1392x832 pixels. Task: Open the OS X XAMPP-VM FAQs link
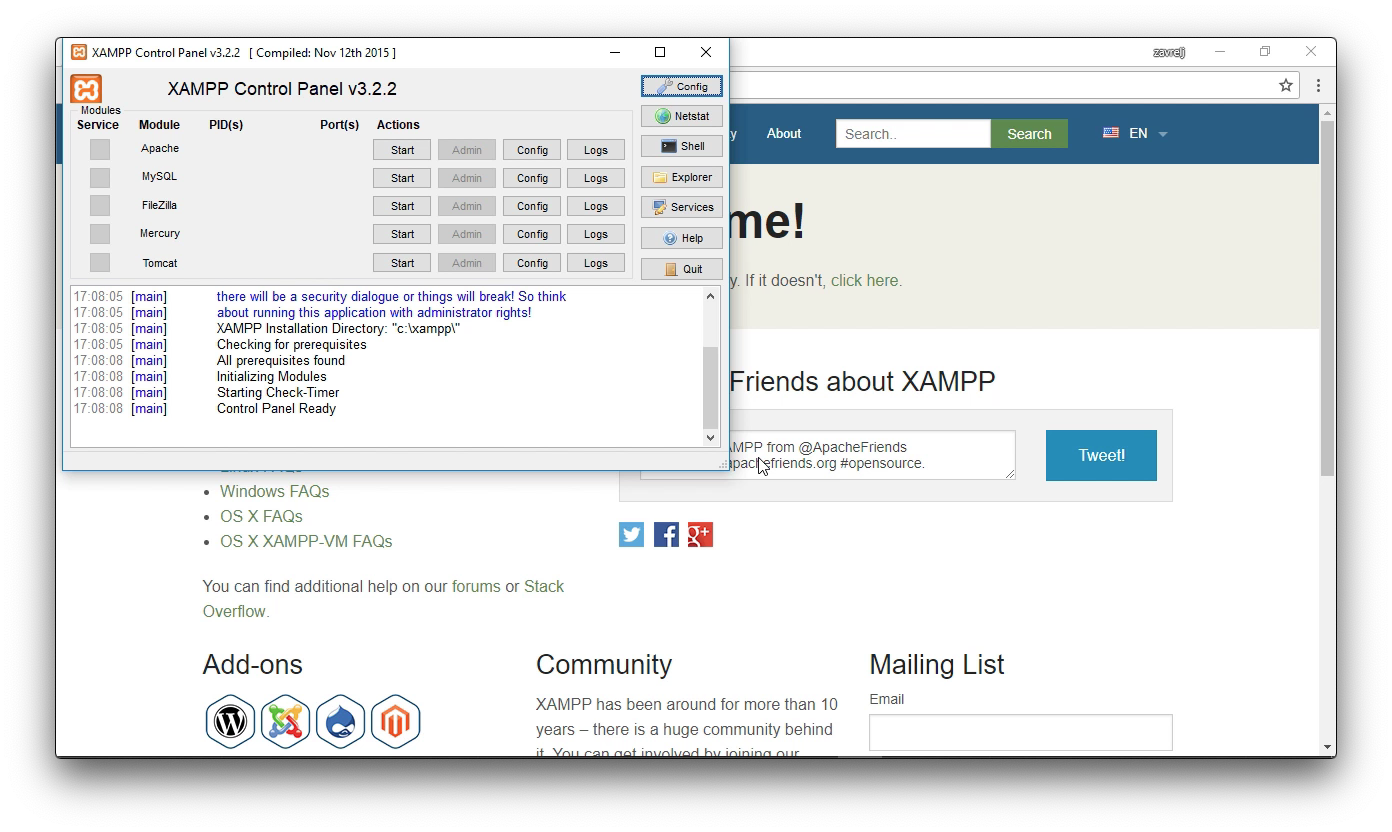click(x=306, y=541)
